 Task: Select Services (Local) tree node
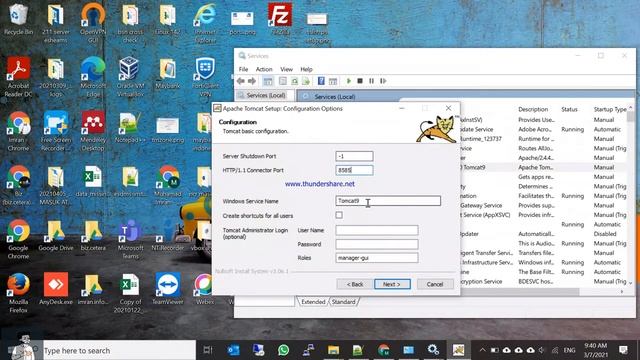click(x=266, y=95)
